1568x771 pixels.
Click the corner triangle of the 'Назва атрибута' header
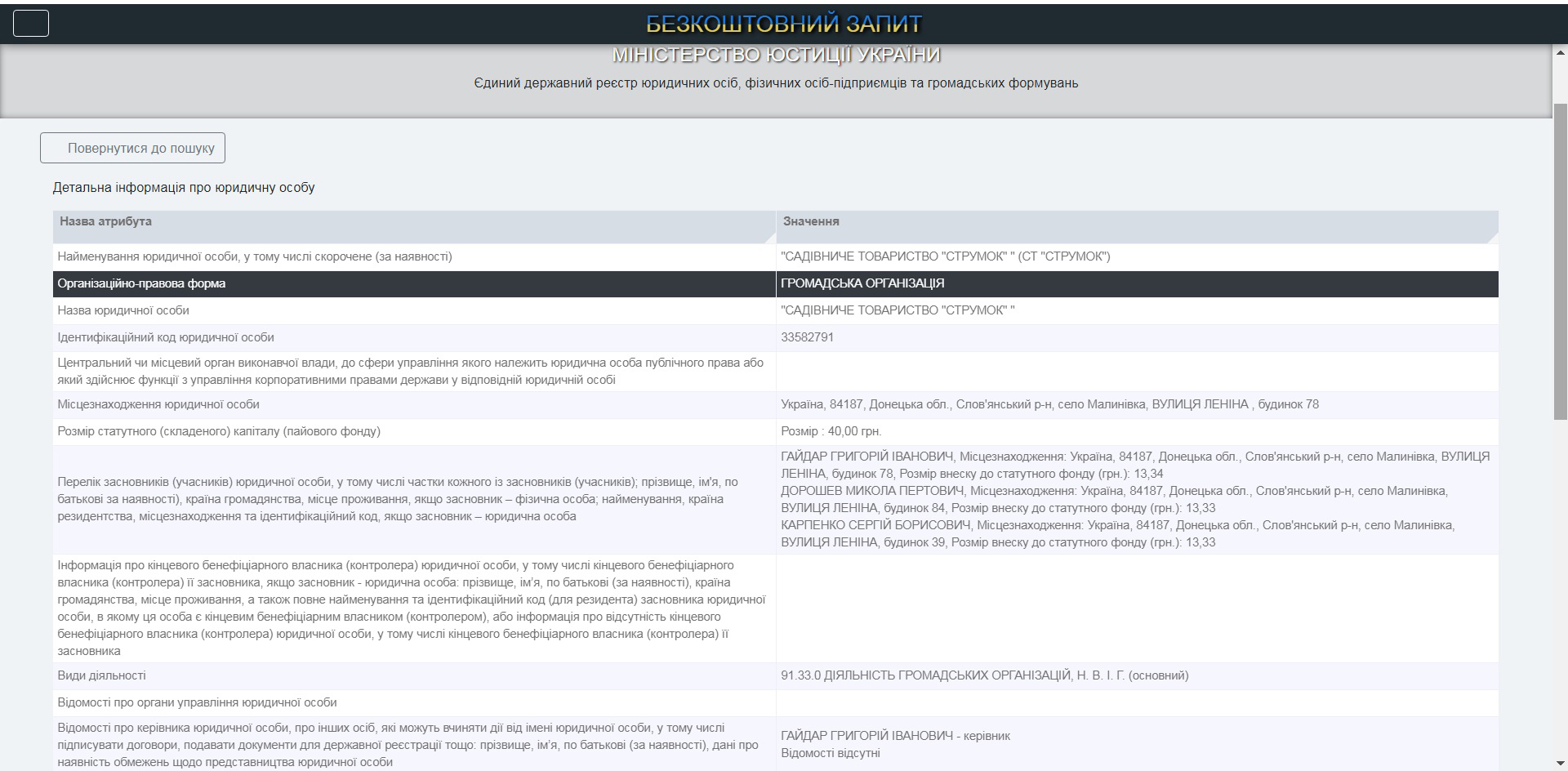click(x=769, y=238)
